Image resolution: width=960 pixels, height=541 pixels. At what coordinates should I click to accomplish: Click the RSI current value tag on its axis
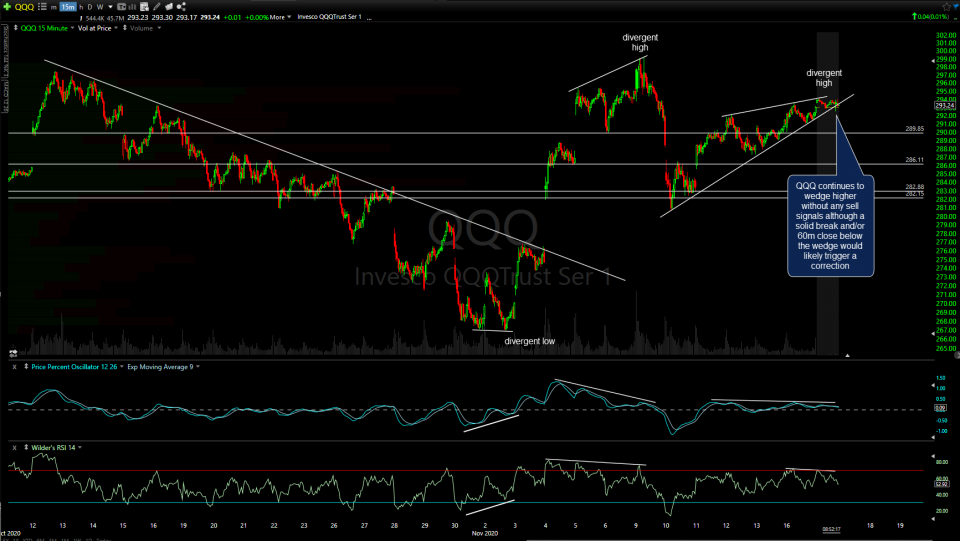(941, 483)
